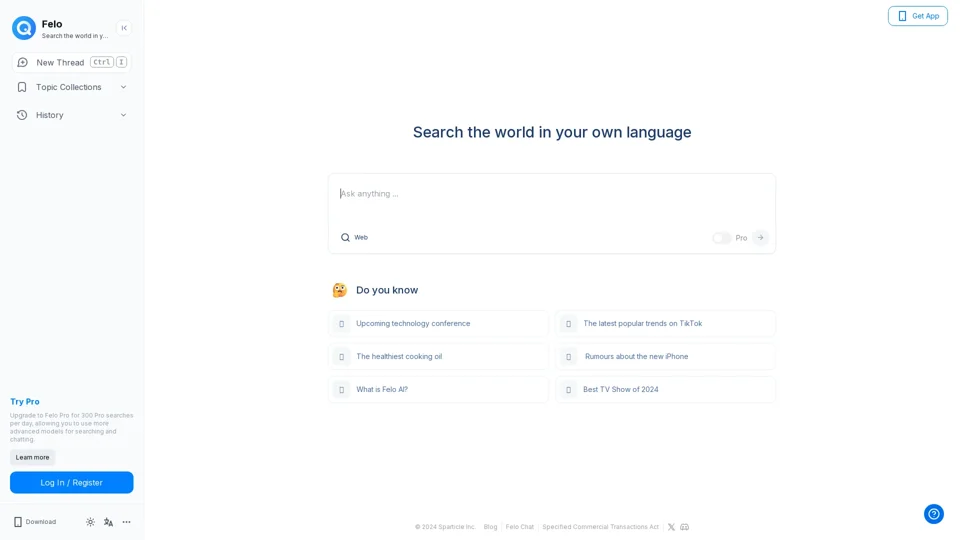
Task: Click the '© 2024 Sparticle Inc.' footer text
Action: 445,527
